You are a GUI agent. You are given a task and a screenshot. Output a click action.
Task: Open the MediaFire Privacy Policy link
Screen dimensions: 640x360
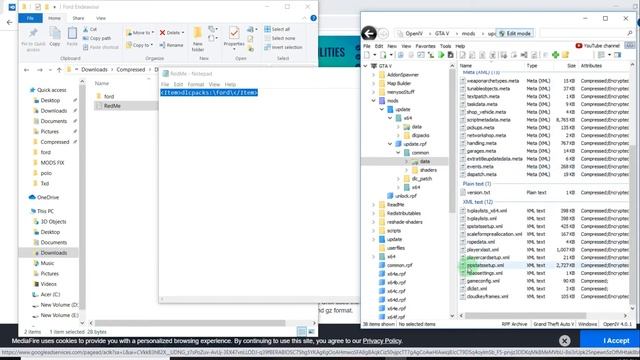coord(382,341)
